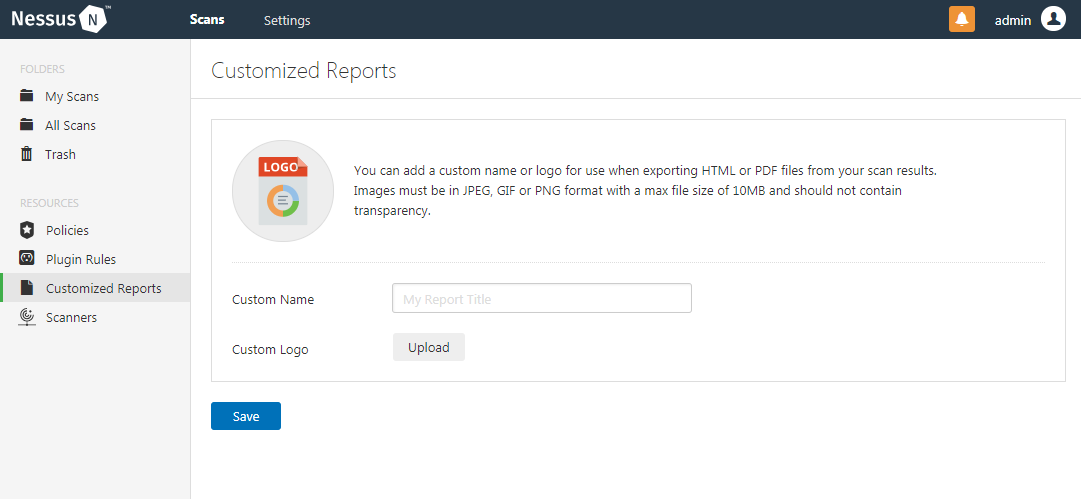Open the admin user avatar icon
This screenshot has width=1081, height=499.
1053,19
